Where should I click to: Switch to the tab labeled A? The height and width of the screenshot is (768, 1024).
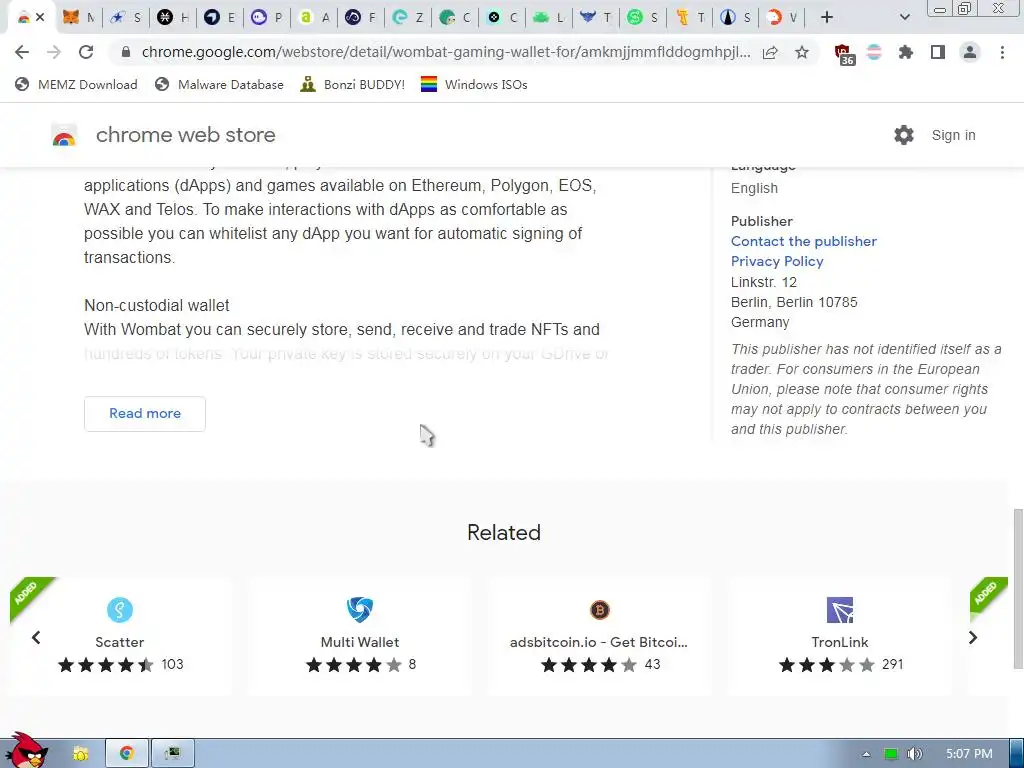tap(313, 18)
